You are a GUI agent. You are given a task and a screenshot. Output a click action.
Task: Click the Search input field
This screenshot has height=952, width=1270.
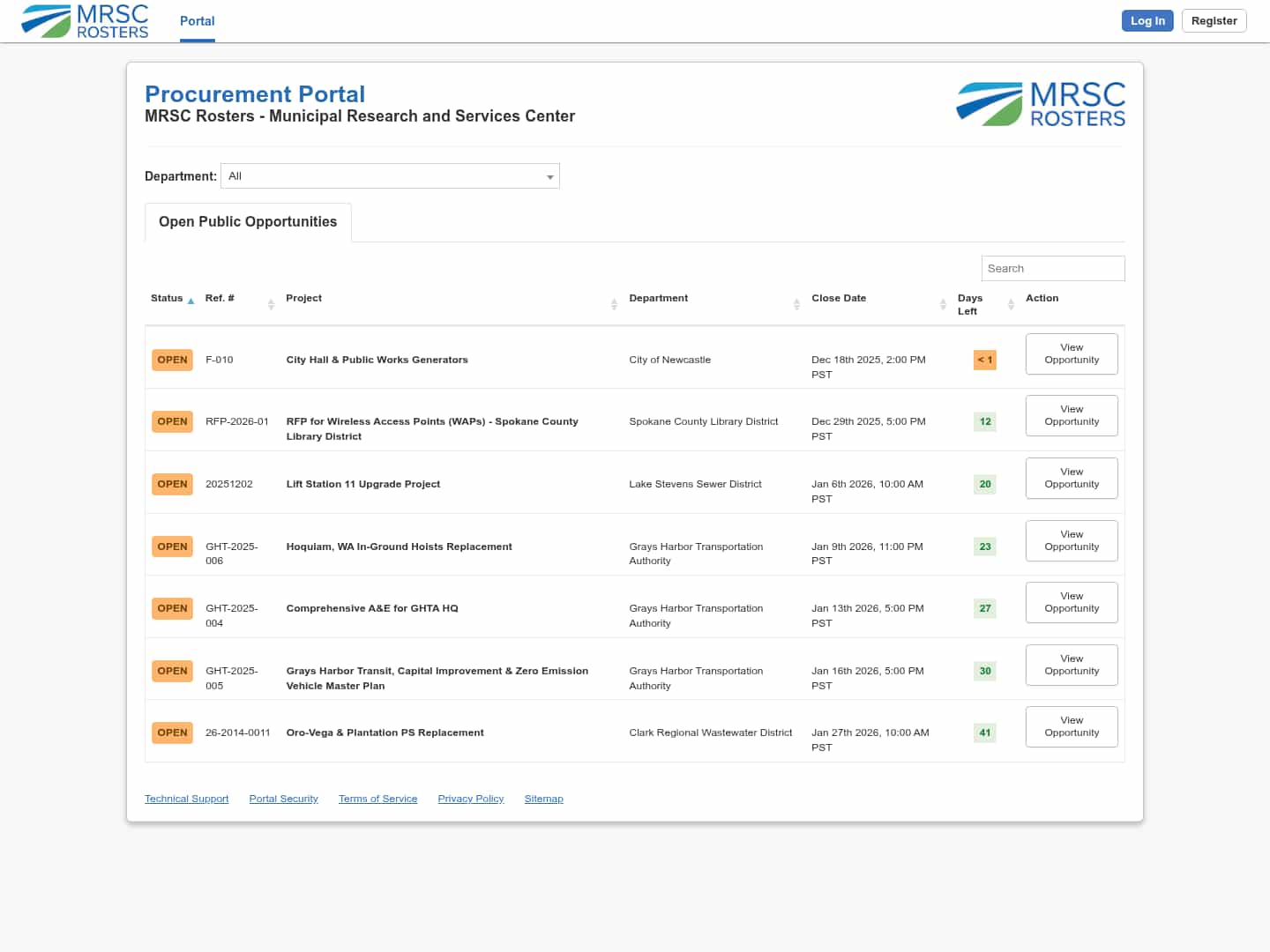1052,269
